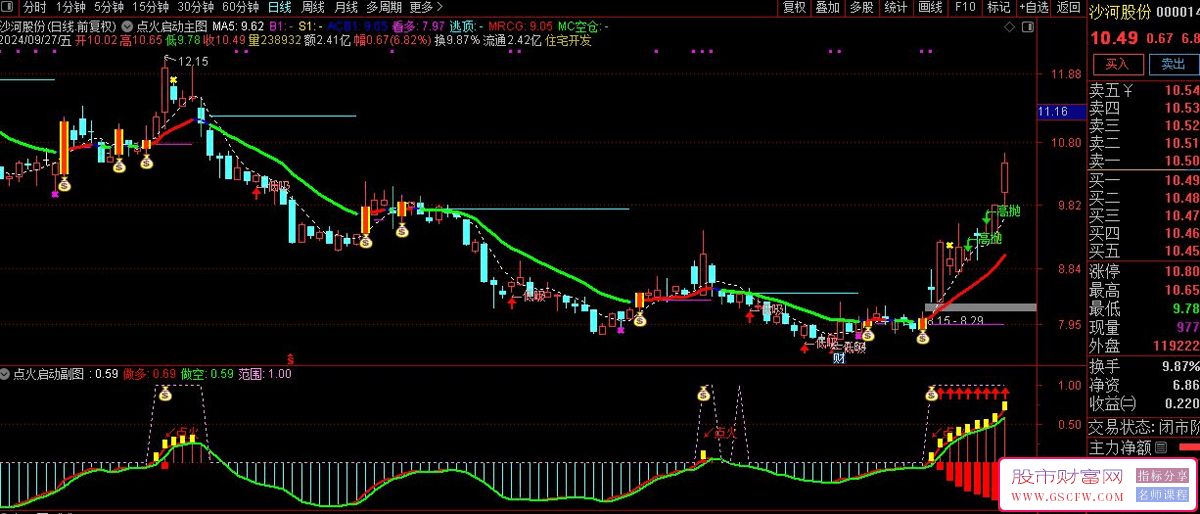Click the 高抛 signal near latest candle

(1008, 211)
